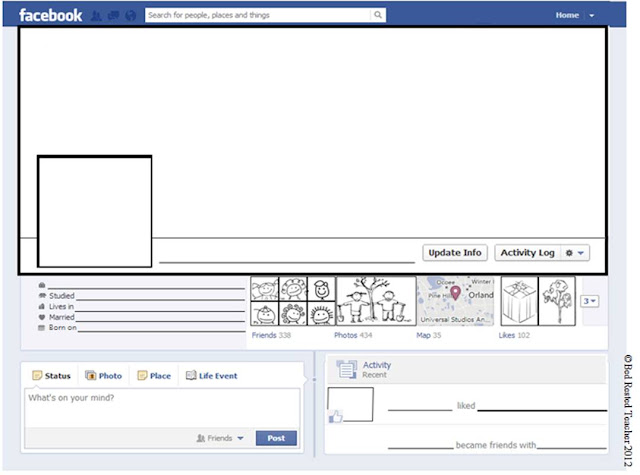Click the Studied label
This screenshot has height=475, width=640.
coord(62,296)
